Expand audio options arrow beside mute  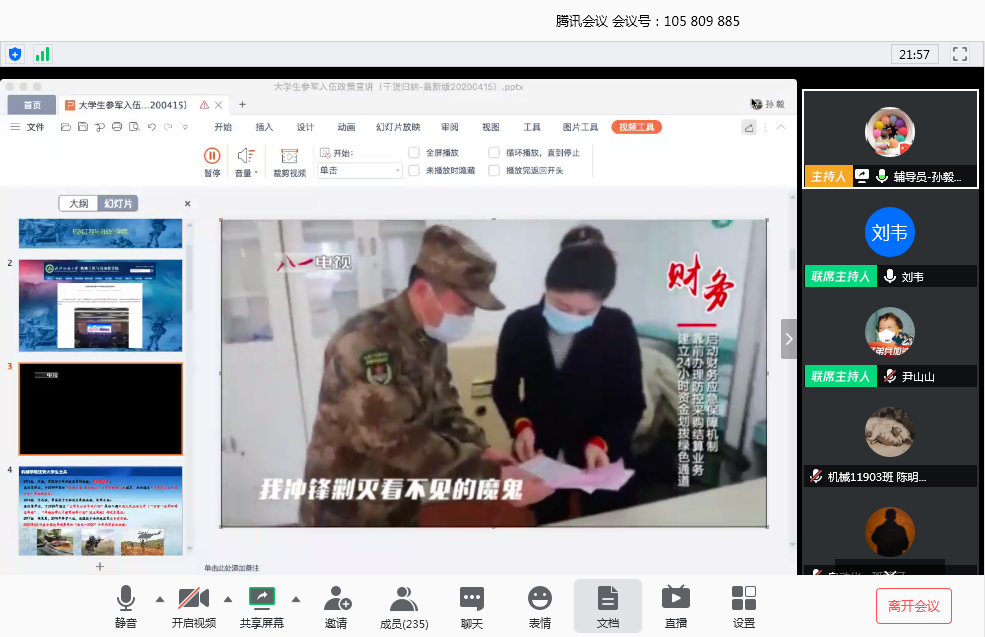point(159,599)
